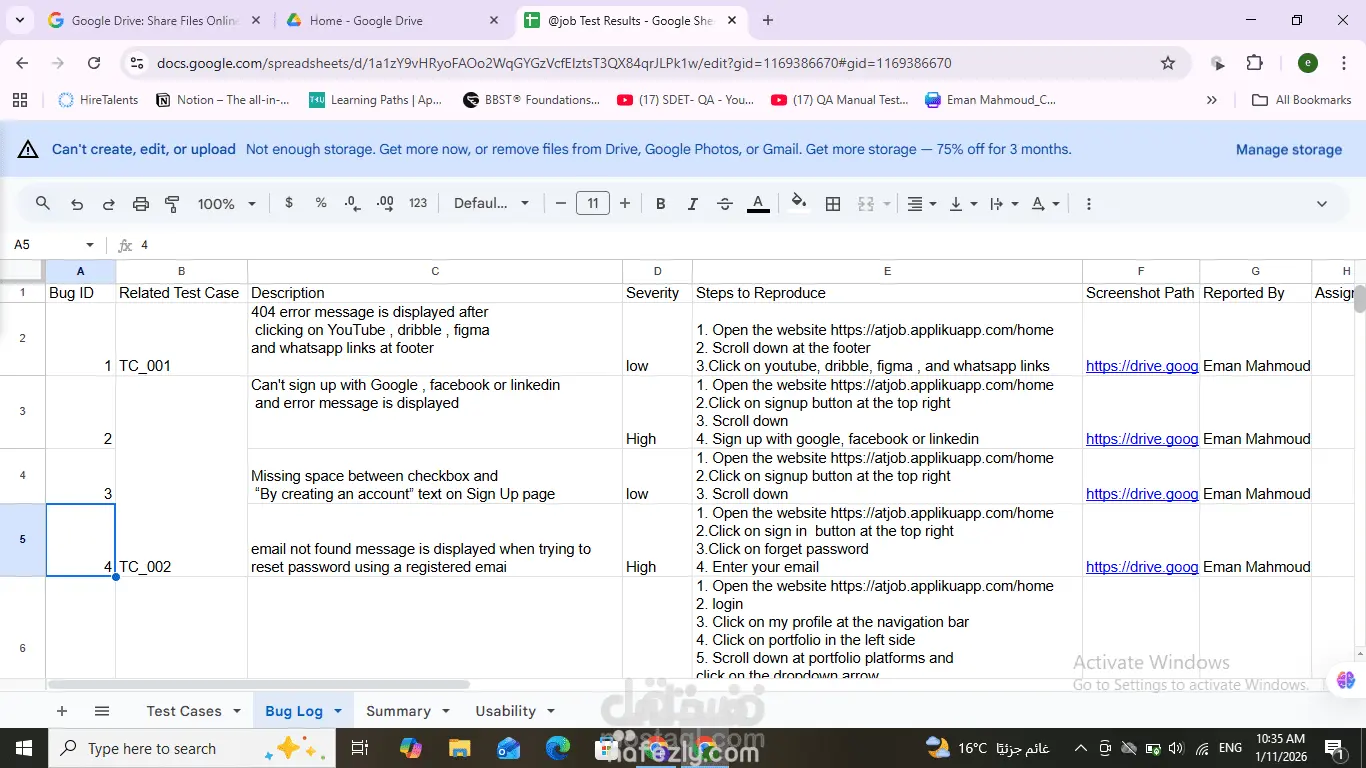Add a new sheet with the plus icon
This screenshot has width=1366, height=768.
(x=62, y=711)
